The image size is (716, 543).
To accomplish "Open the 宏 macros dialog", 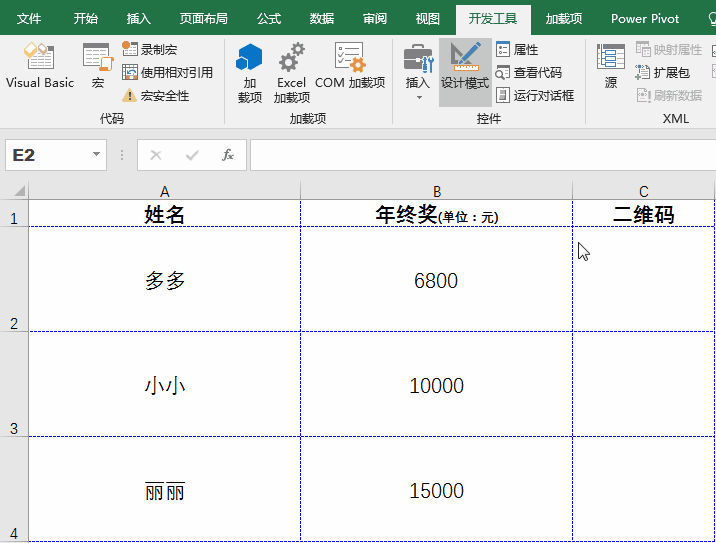I will (x=98, y=66).
